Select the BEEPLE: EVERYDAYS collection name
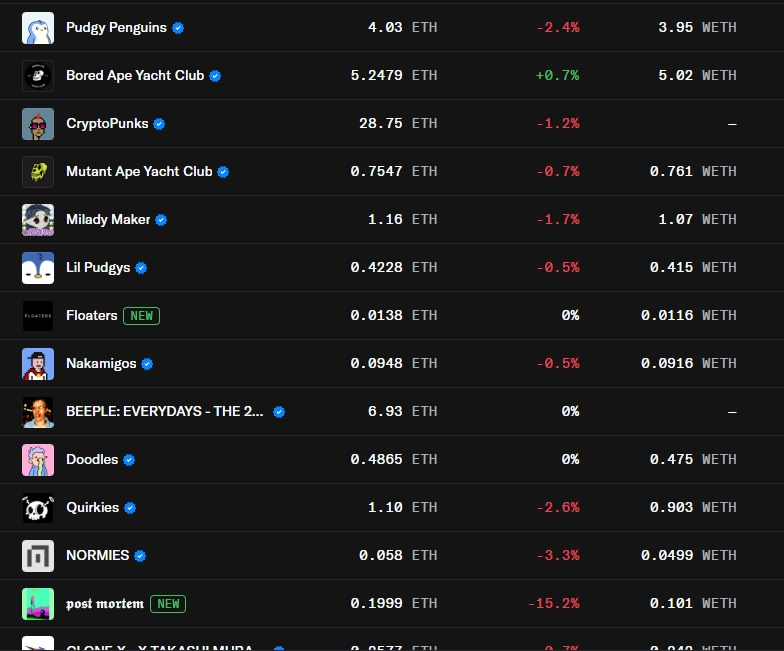784x651 pixels. tap(164, 412)
